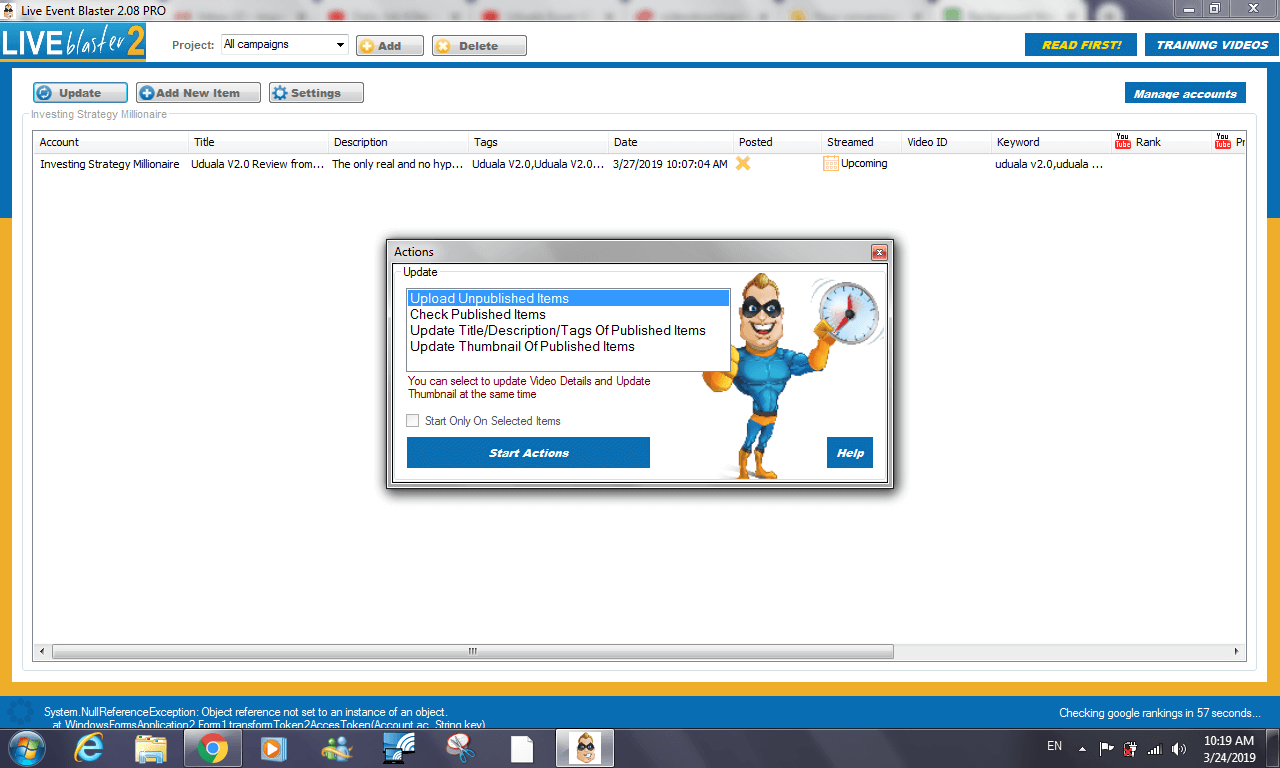Open the Settings button with gear icon
1280x768 pixels.
(316, 93)
